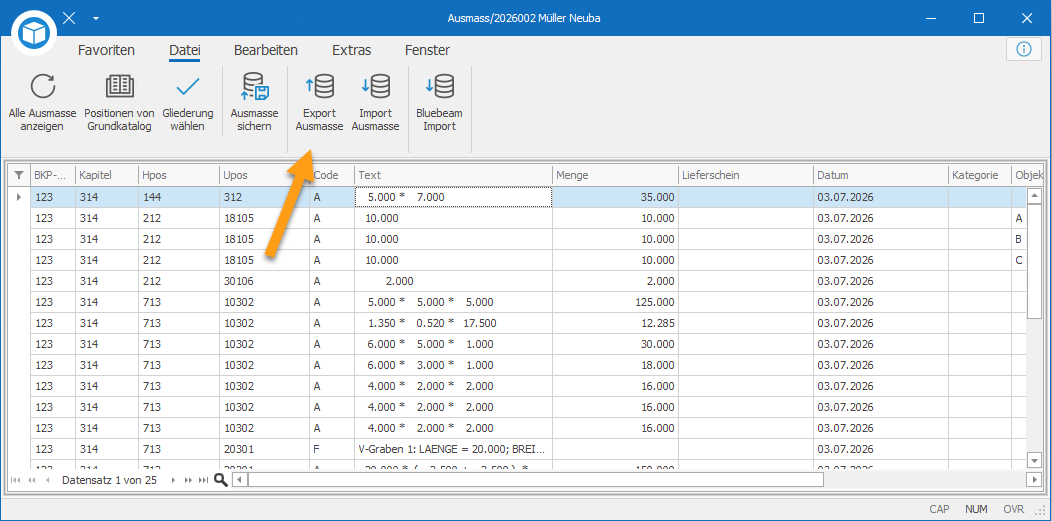1052x521 pixels.
Task: Click vertical scrollbar up arrow
Action: point(1034,194)
